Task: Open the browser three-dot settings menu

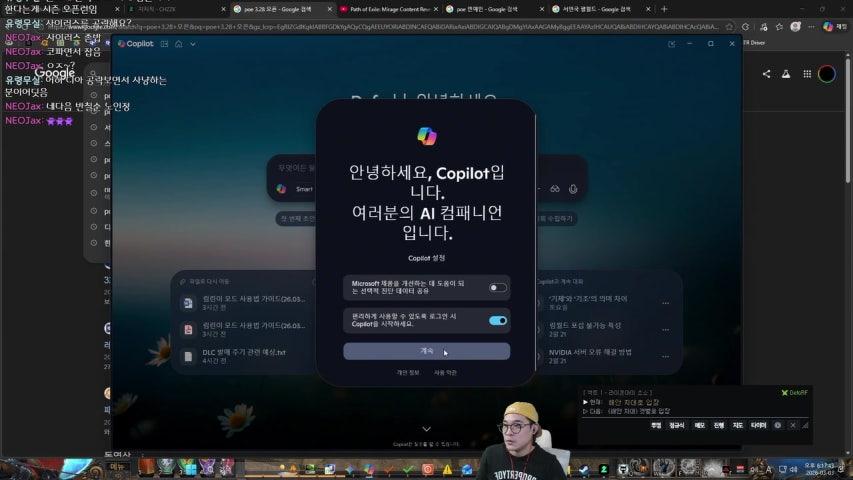Action: click(811, 27)
